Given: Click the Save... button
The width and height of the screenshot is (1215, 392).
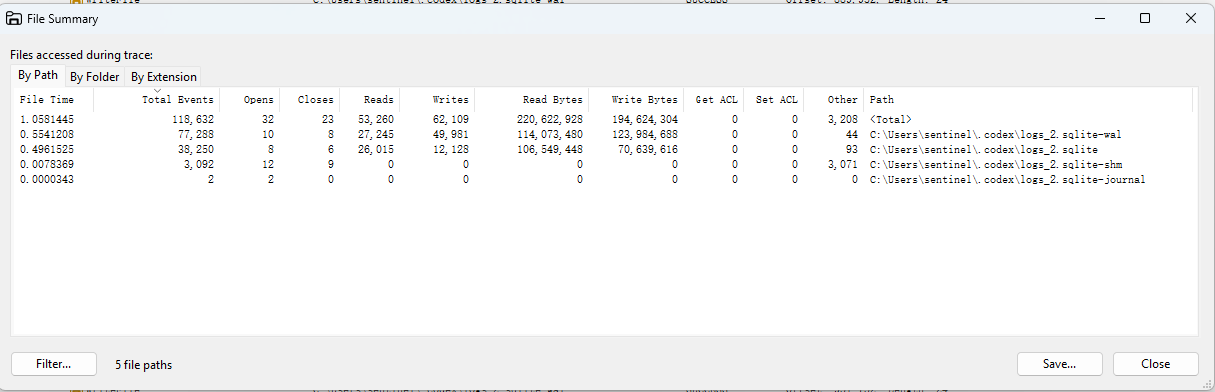Looking at the screenshot, I should coord(1059,364).
